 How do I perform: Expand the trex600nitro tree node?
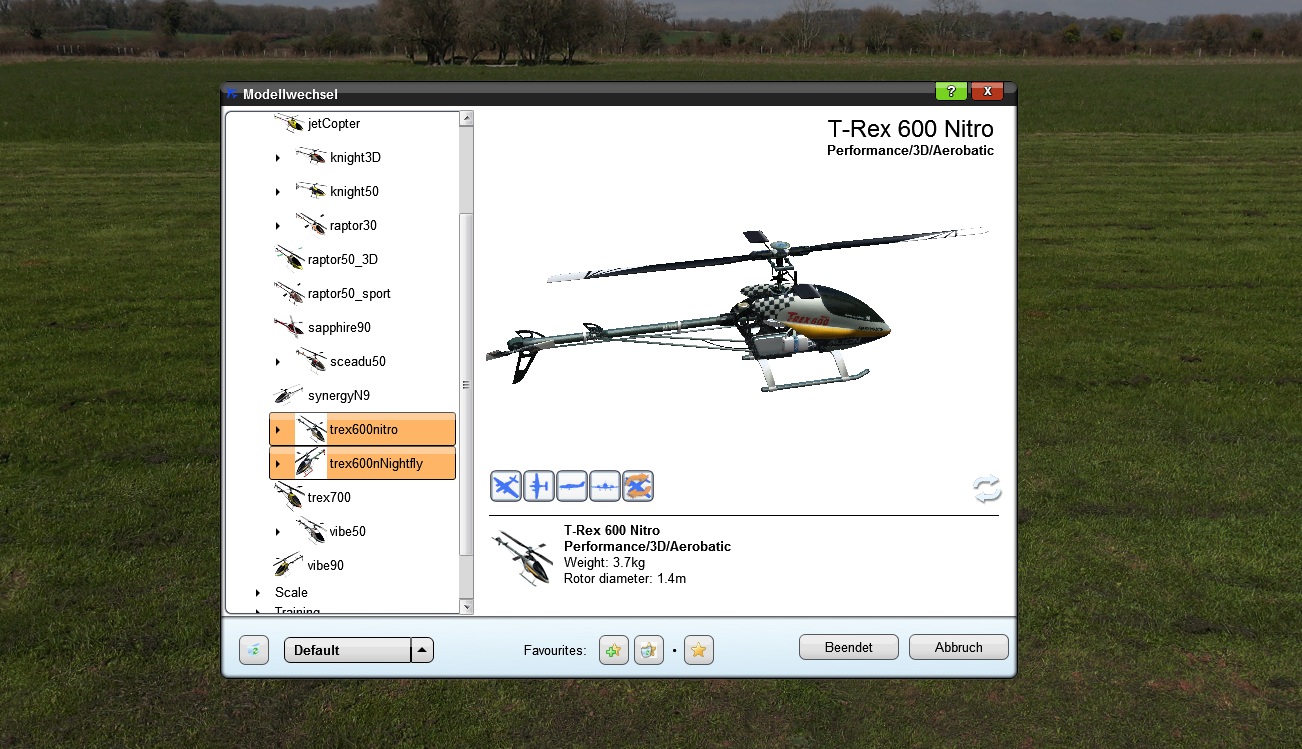click(x=278, y=430)
